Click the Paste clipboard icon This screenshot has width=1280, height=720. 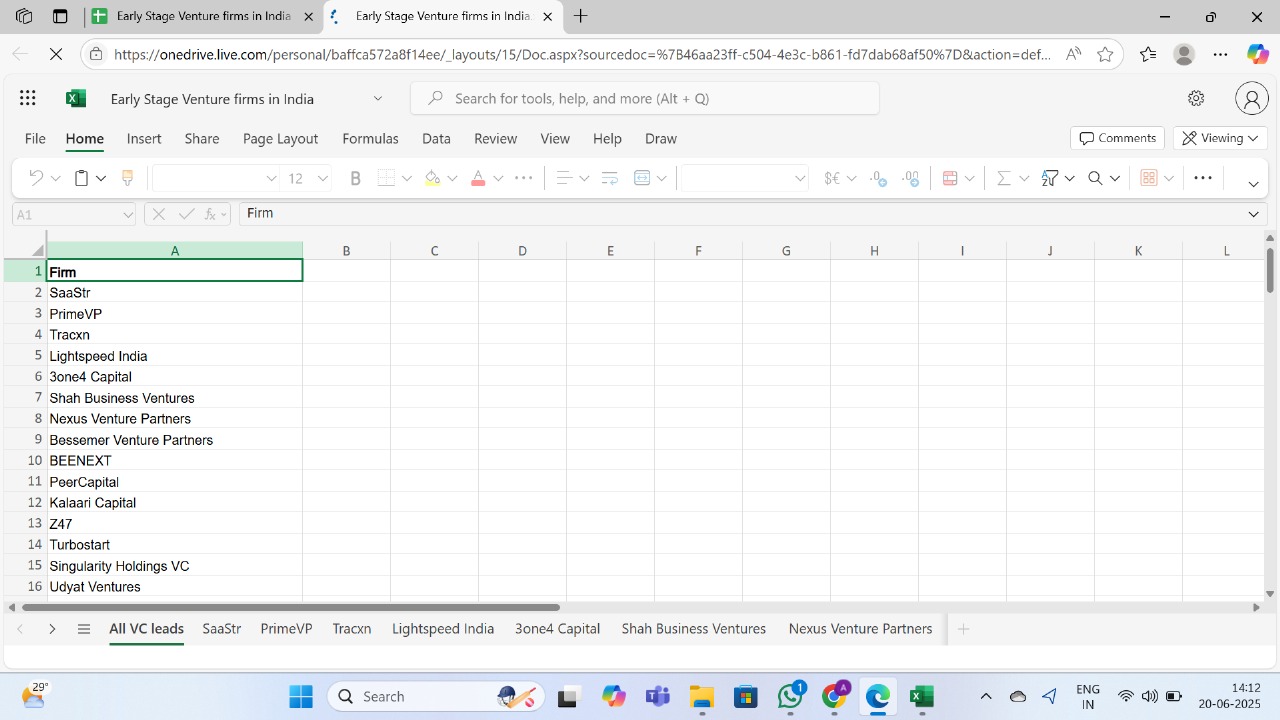pyautogui.click(x=82, y=178)
